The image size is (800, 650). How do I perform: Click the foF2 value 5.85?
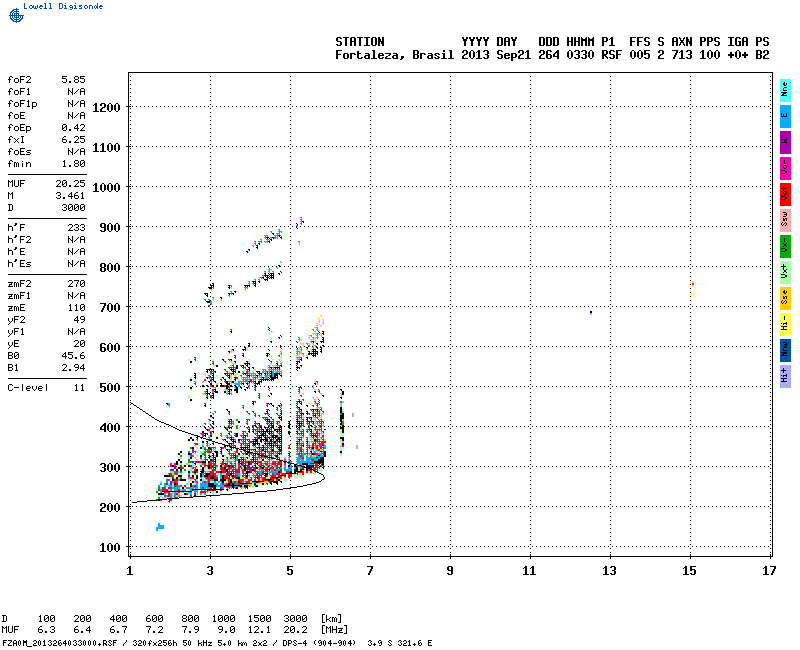coord(73,80)
